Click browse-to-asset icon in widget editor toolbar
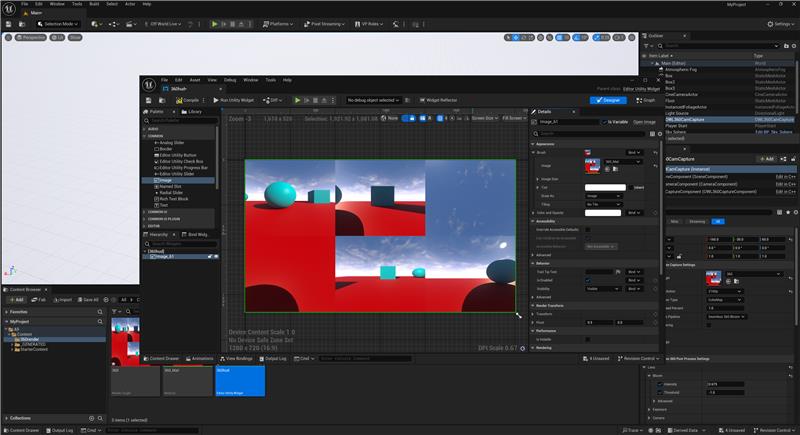Viewport: 800px width, 435px height. (162, 100)
